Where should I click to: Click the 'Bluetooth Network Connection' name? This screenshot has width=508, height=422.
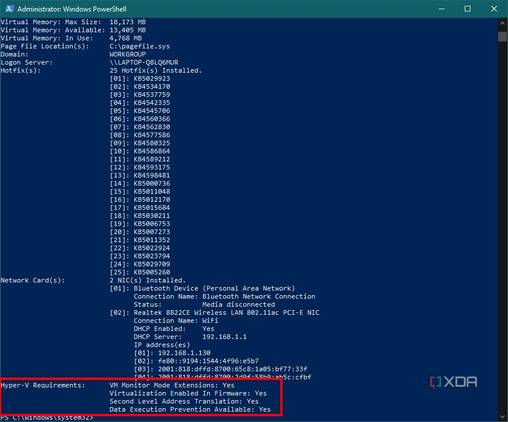(x=259, y=296)
